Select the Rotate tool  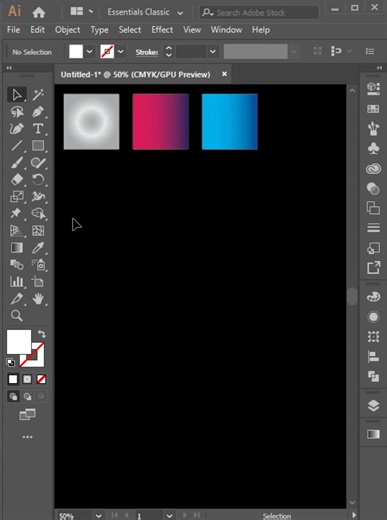38,180
